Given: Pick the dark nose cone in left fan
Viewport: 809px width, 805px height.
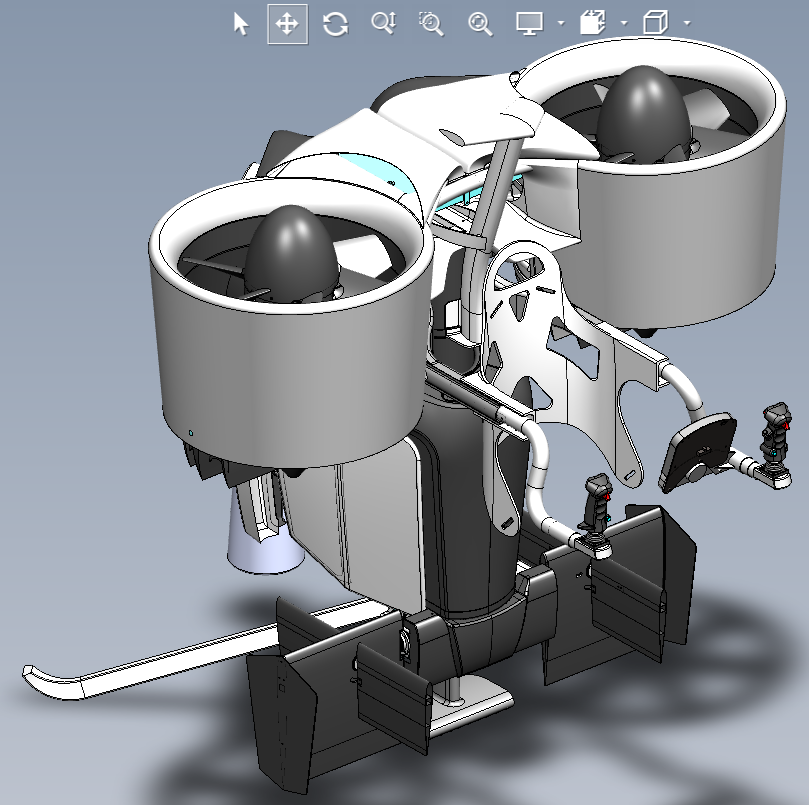Looking at the screenshot, I should (x=292, y=254).
